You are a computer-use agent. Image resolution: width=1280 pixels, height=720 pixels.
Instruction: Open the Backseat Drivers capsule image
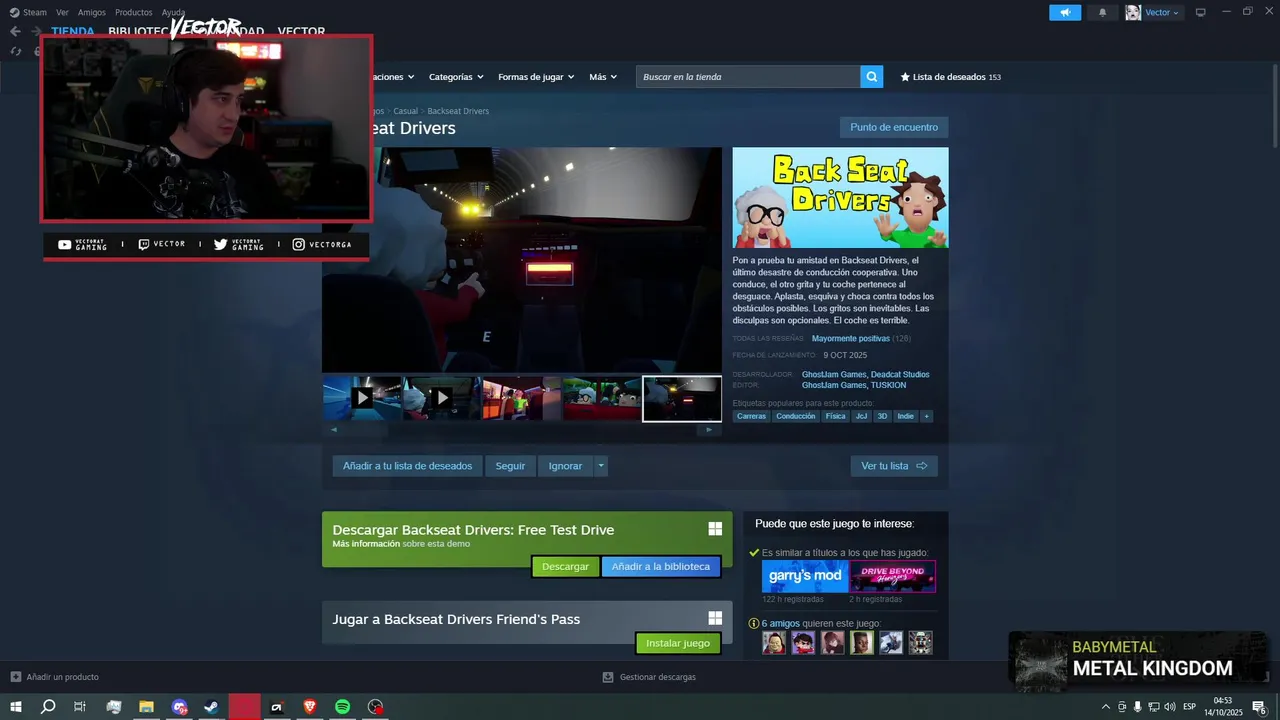(840, 197)
